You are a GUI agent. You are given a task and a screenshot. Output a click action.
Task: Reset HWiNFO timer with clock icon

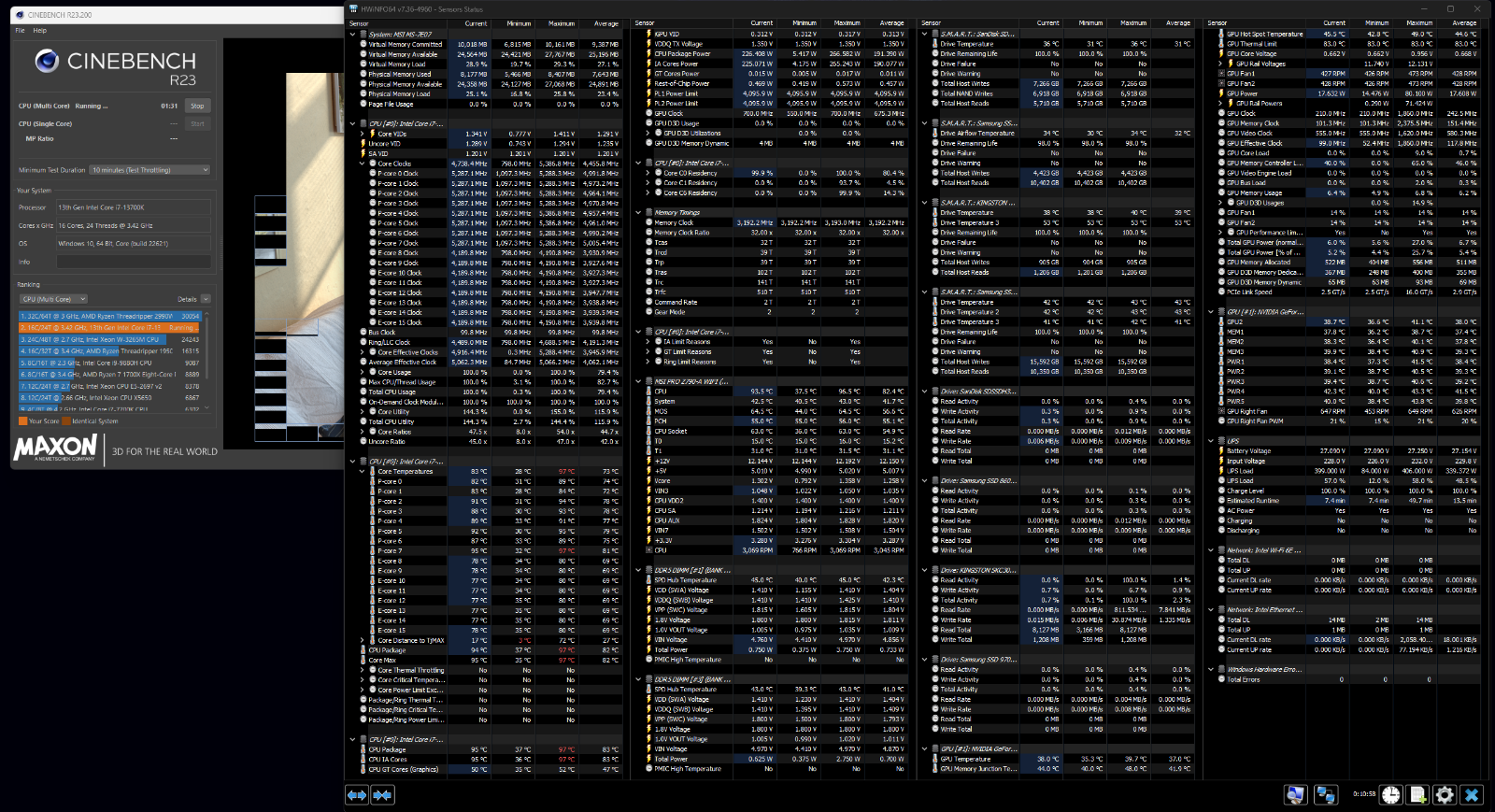(x=1391, y=794)
